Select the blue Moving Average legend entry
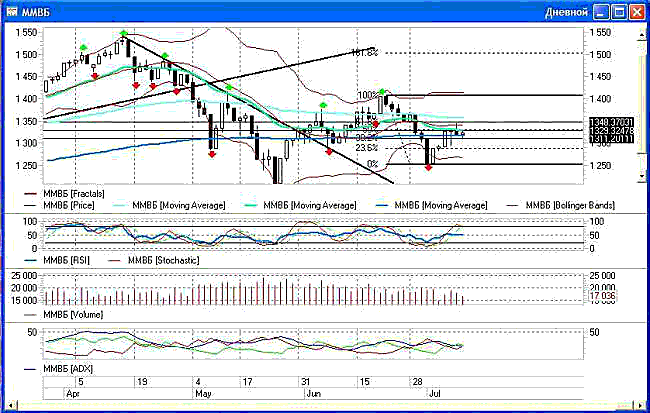The height and width of the screenshot is (413, 650). [x=431, y=205]
